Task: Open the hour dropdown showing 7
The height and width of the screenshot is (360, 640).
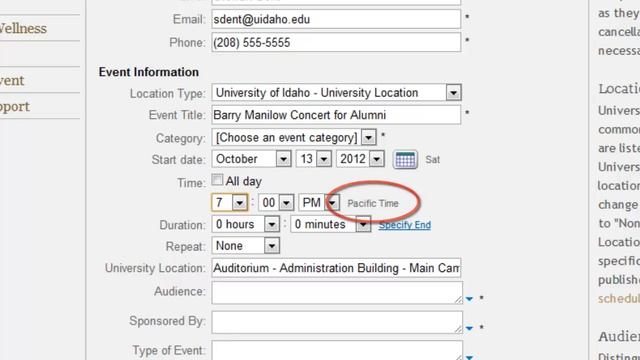Action: [x=230, y=202]
